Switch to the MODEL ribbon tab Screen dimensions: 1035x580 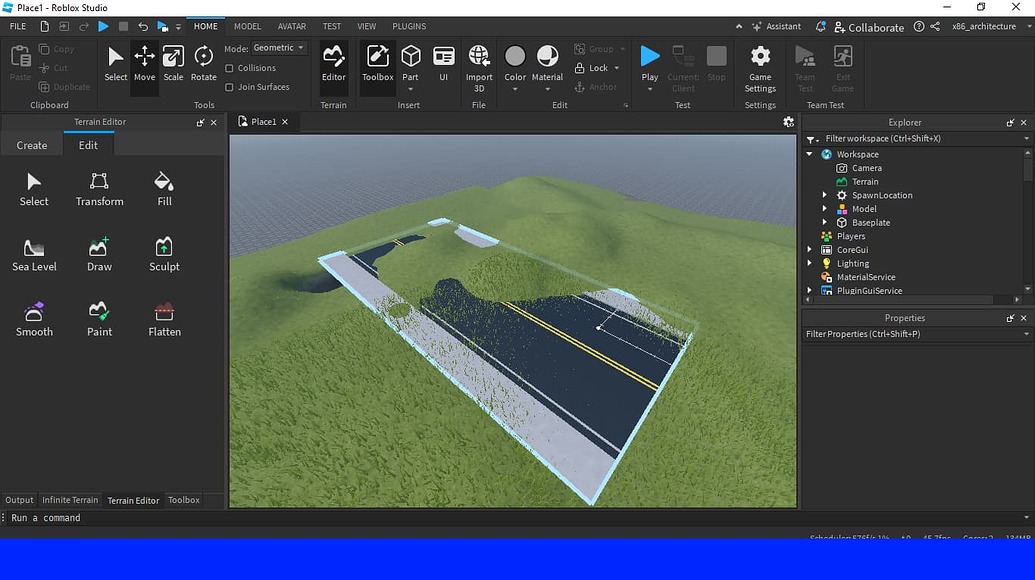(248, 26)
